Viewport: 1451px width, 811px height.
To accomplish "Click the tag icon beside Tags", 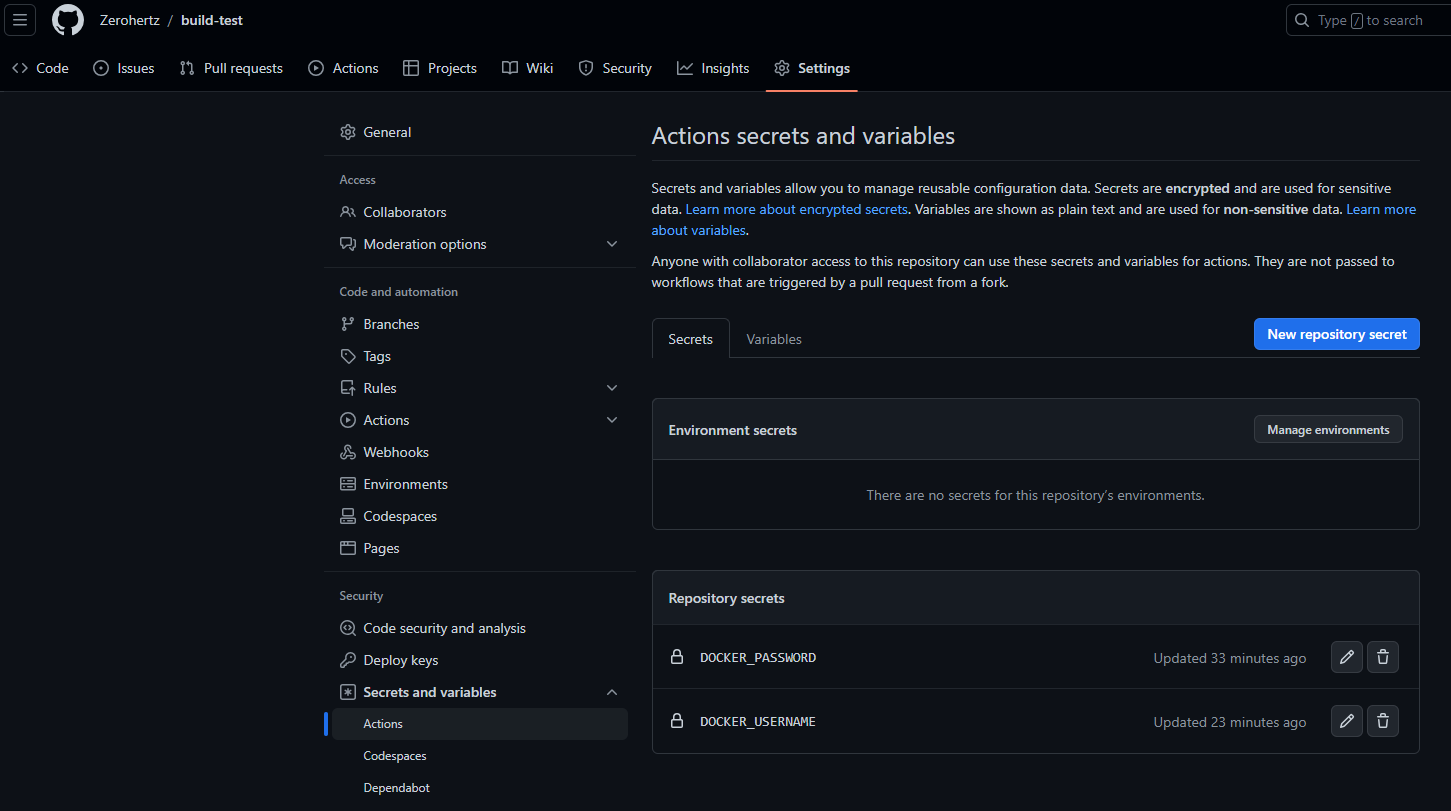I will (348, 356).
